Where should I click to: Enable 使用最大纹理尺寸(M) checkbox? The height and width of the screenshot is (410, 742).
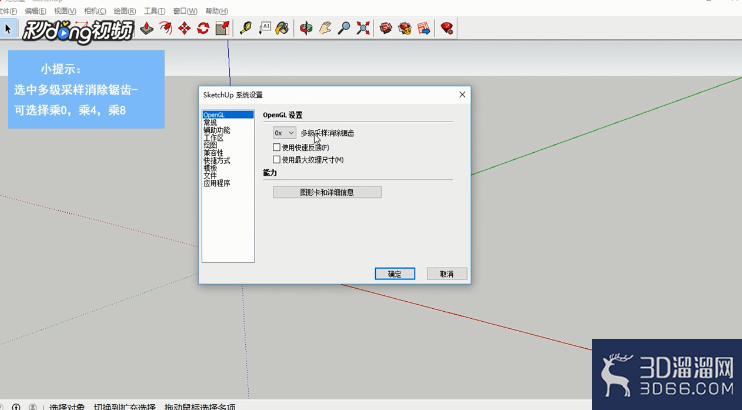click(x=277, y=160)
